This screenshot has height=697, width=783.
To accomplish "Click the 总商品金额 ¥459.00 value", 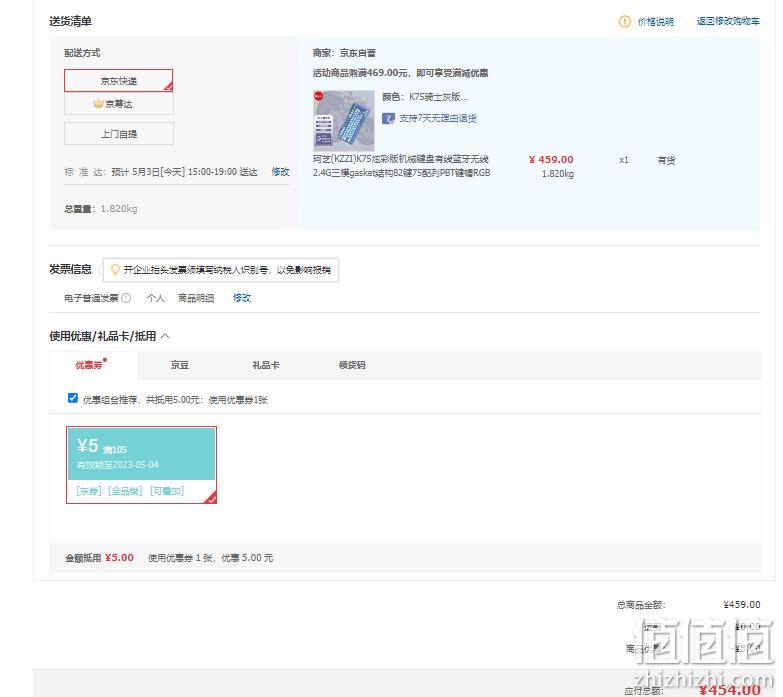I will click(742, 605).
